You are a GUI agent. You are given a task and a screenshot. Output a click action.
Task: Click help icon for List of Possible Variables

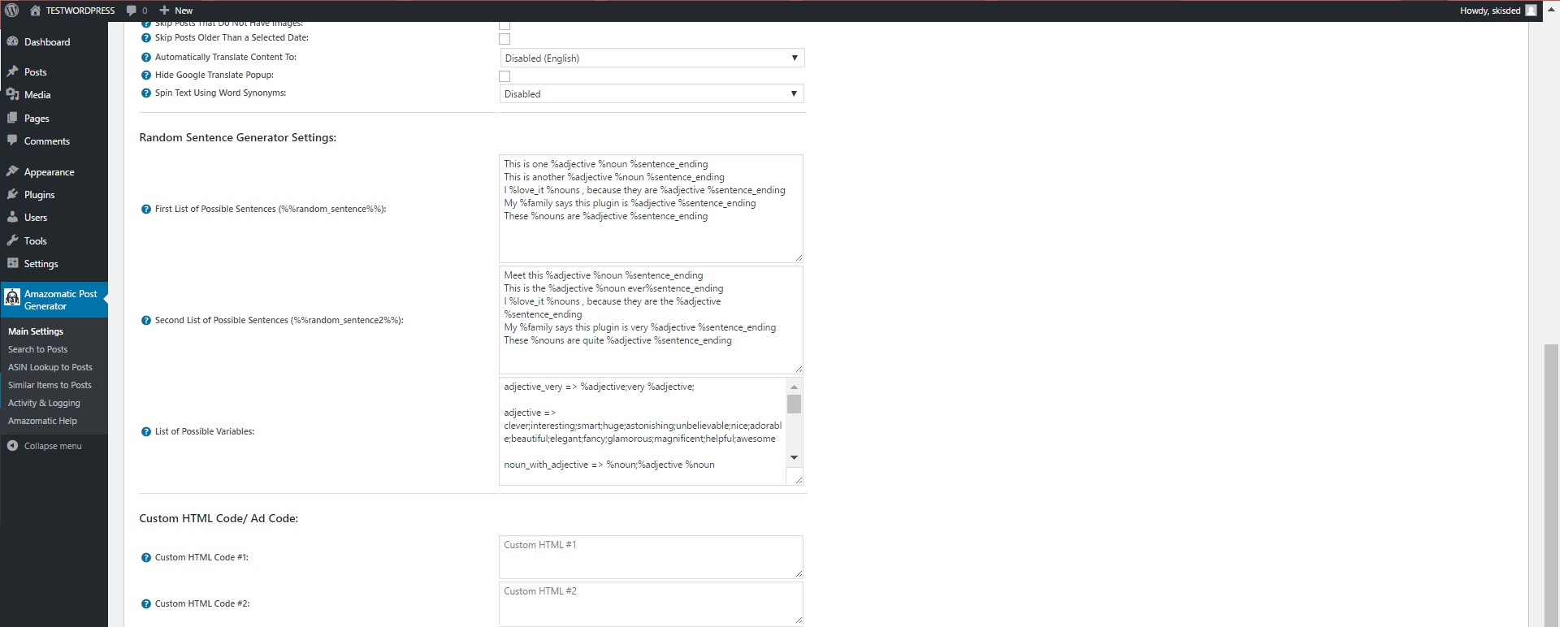146,431
